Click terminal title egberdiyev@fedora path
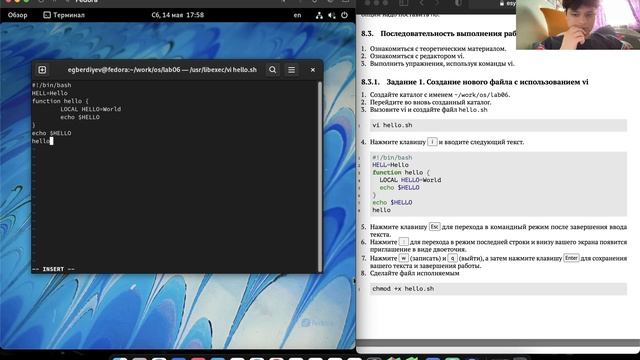The height and width of the screenshot is (360, 640). click(x=162, y=70)
